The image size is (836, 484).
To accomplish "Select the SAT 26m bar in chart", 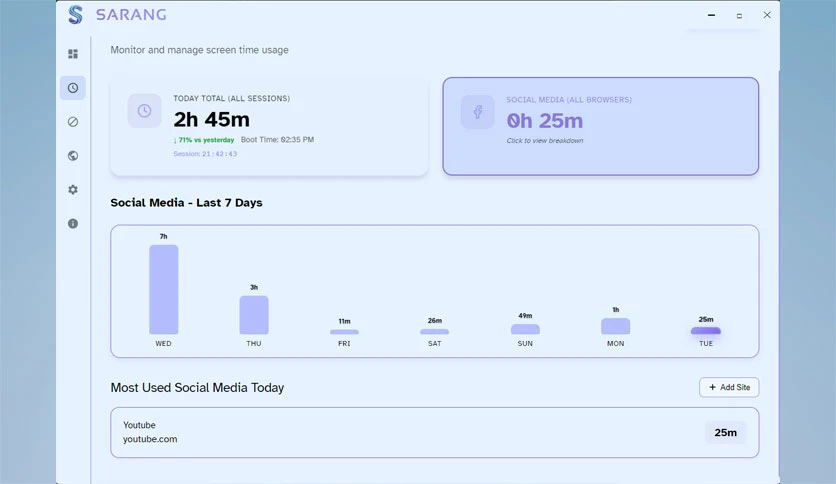I will [435, 332].
